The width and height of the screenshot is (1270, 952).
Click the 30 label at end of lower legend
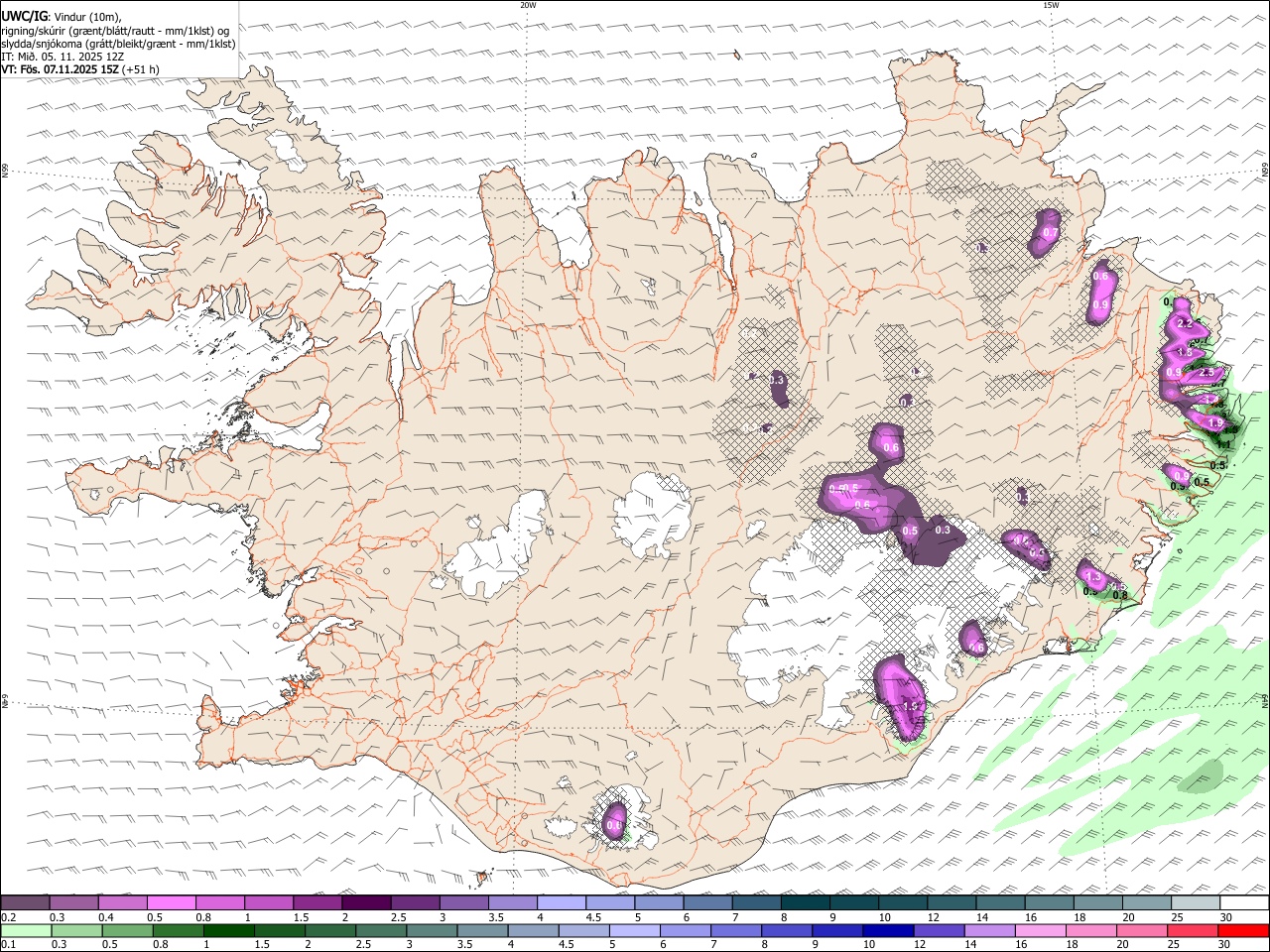point(1224,945)
